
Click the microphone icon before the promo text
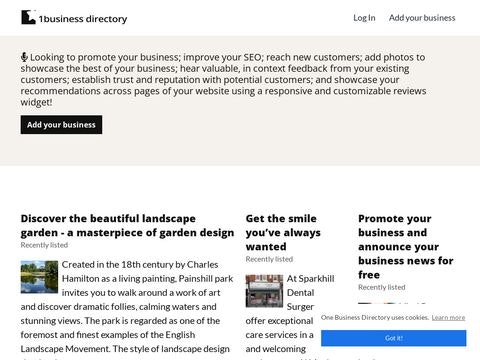(24, 57)
